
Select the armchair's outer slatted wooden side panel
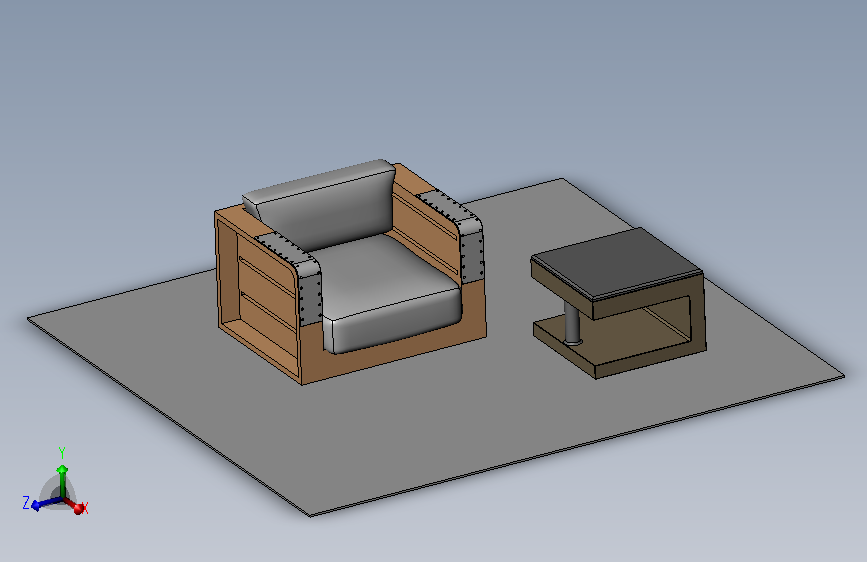coord(257,301)
